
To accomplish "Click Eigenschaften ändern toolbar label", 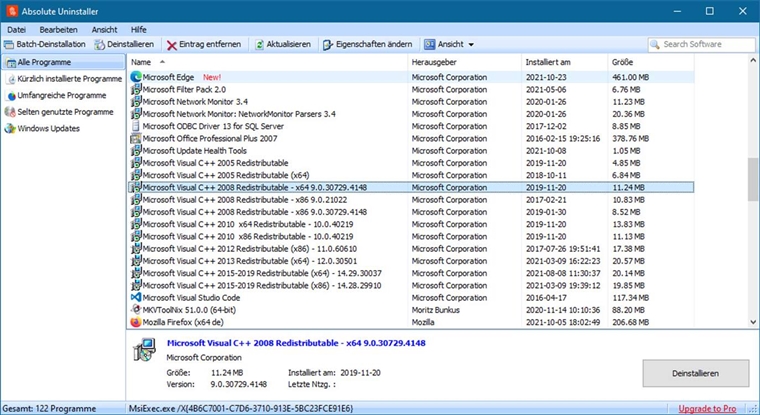I will (x=374, y=44).
